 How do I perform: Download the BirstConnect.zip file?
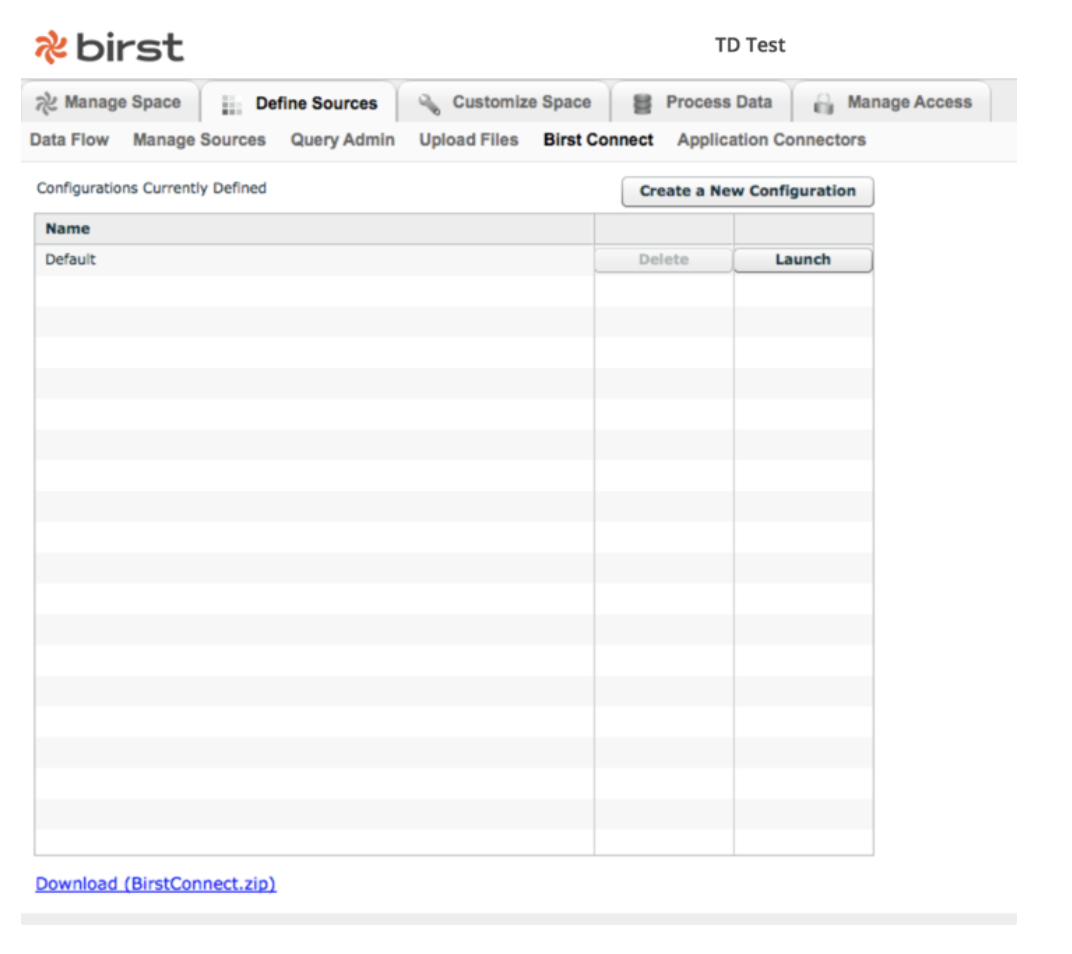[x=155, y=884]
